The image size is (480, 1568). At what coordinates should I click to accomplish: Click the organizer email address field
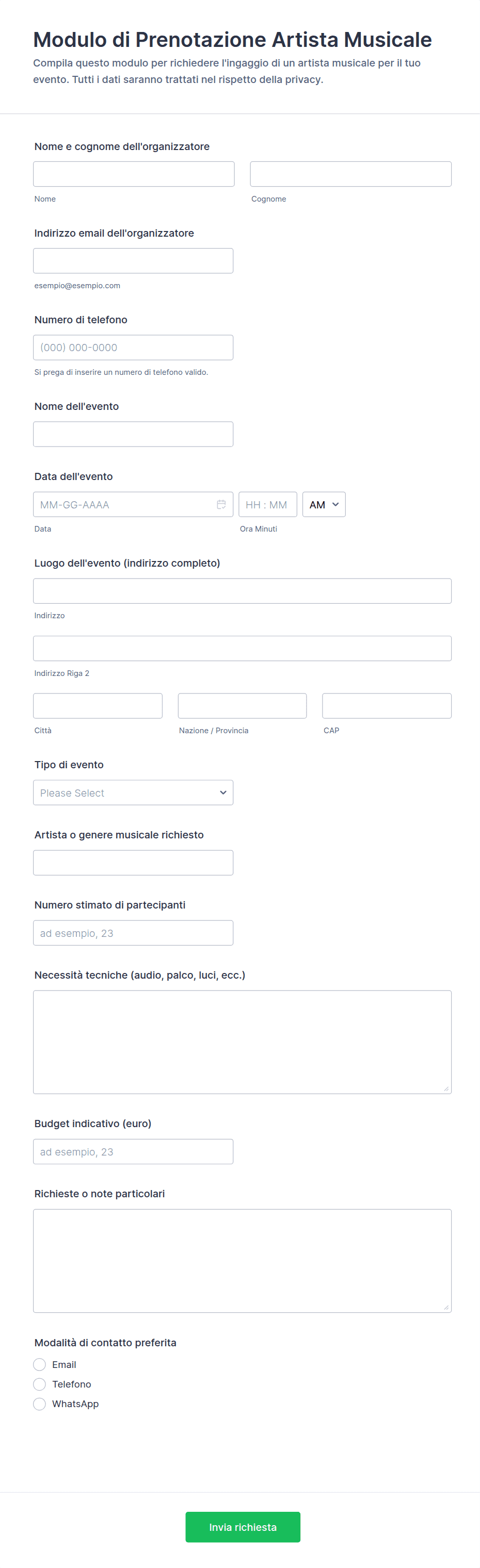click(133, 260)
